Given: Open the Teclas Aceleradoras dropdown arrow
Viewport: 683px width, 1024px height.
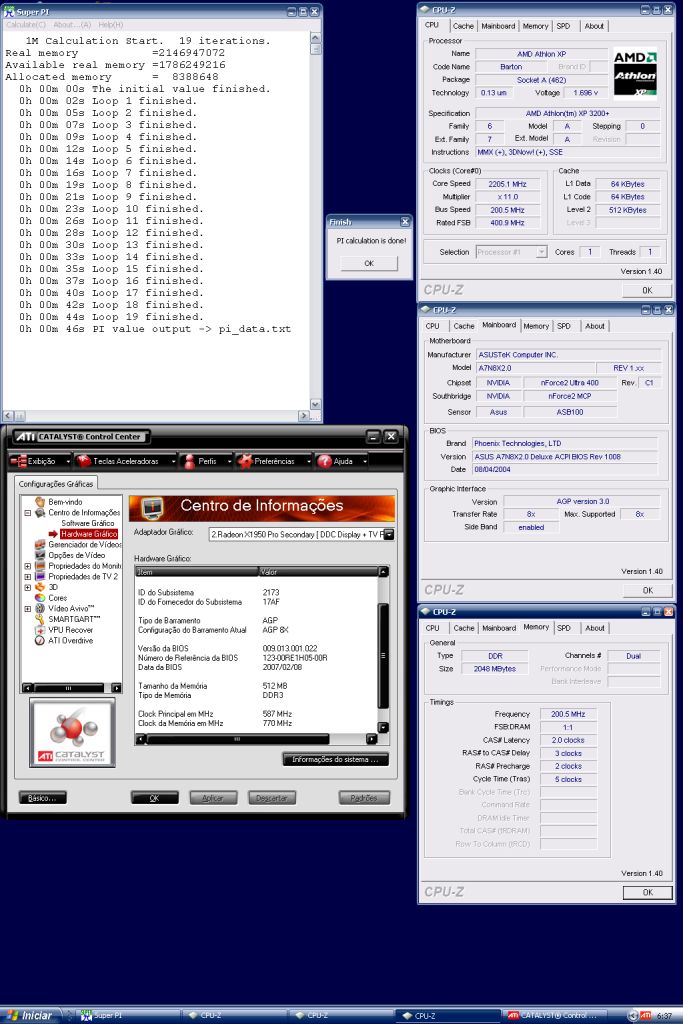Looking at the screenshot, I should click(173, 461).
